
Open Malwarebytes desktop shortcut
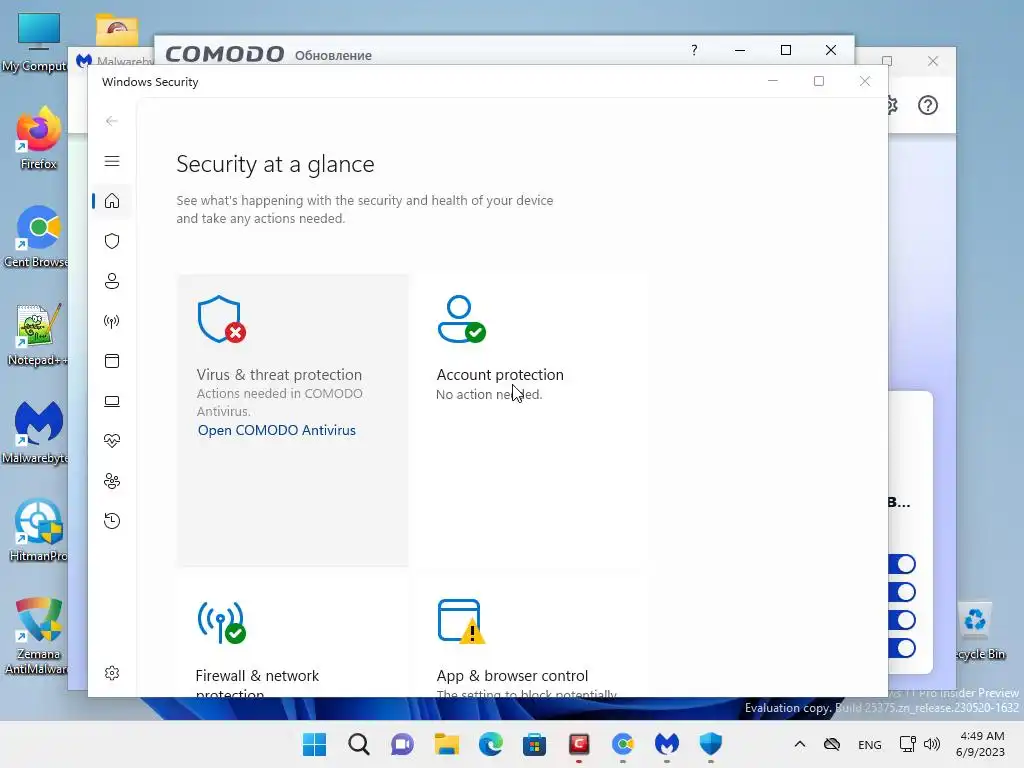tap(37, 432)
